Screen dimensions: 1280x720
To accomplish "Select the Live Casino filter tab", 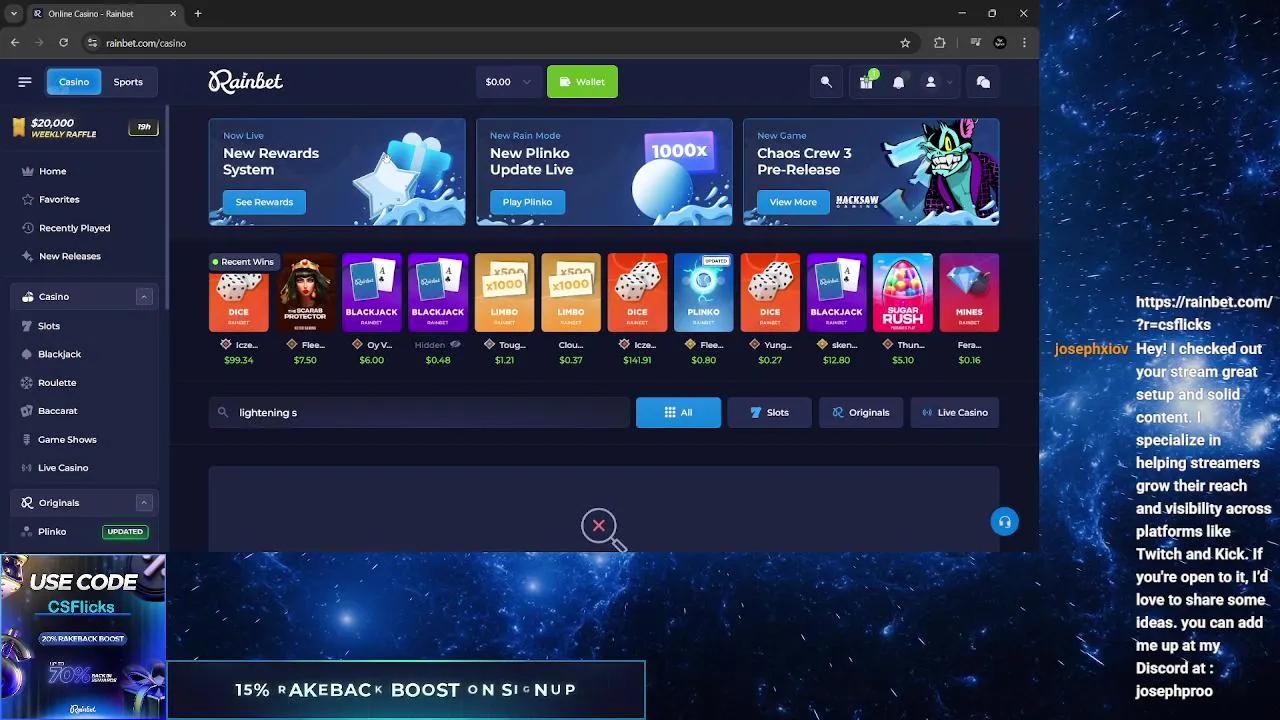I will pyautogui.click(x=955, y=412).
